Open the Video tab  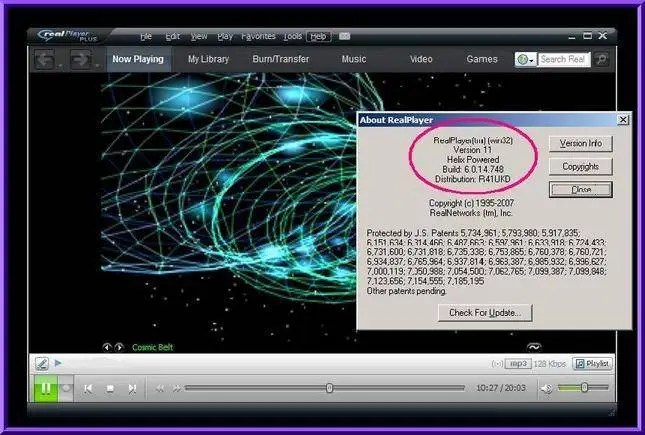421,59
